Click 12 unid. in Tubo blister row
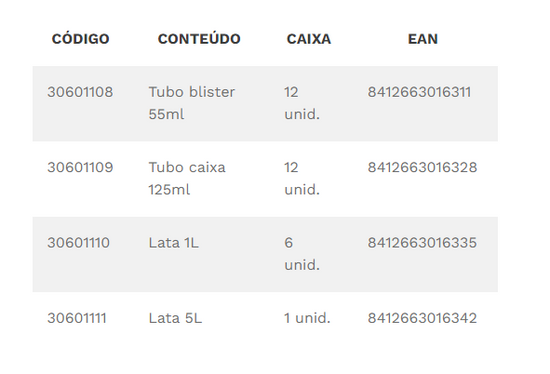 pos(302,103)
